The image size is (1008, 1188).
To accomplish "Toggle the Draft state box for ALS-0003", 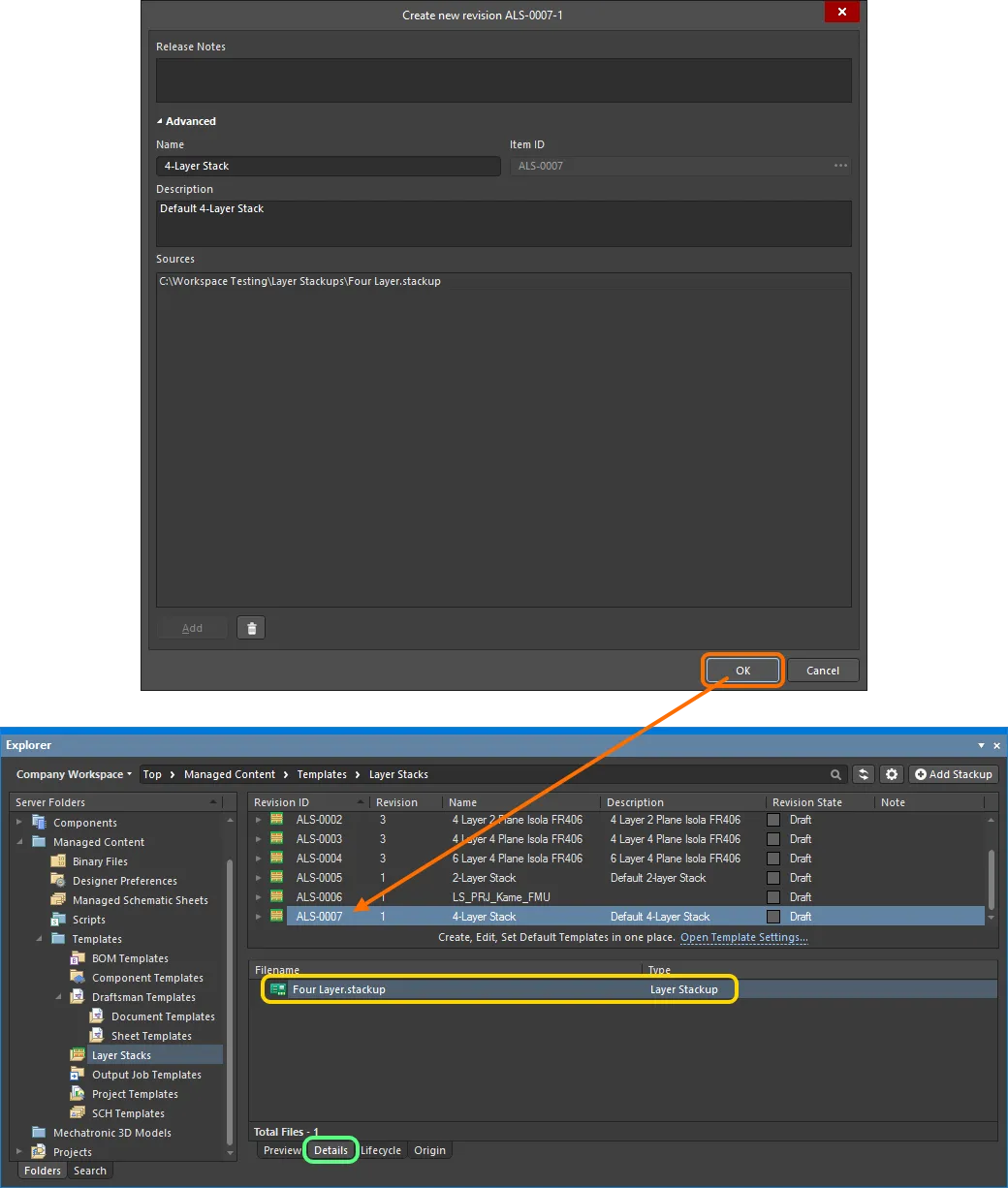I will [773, 839].
